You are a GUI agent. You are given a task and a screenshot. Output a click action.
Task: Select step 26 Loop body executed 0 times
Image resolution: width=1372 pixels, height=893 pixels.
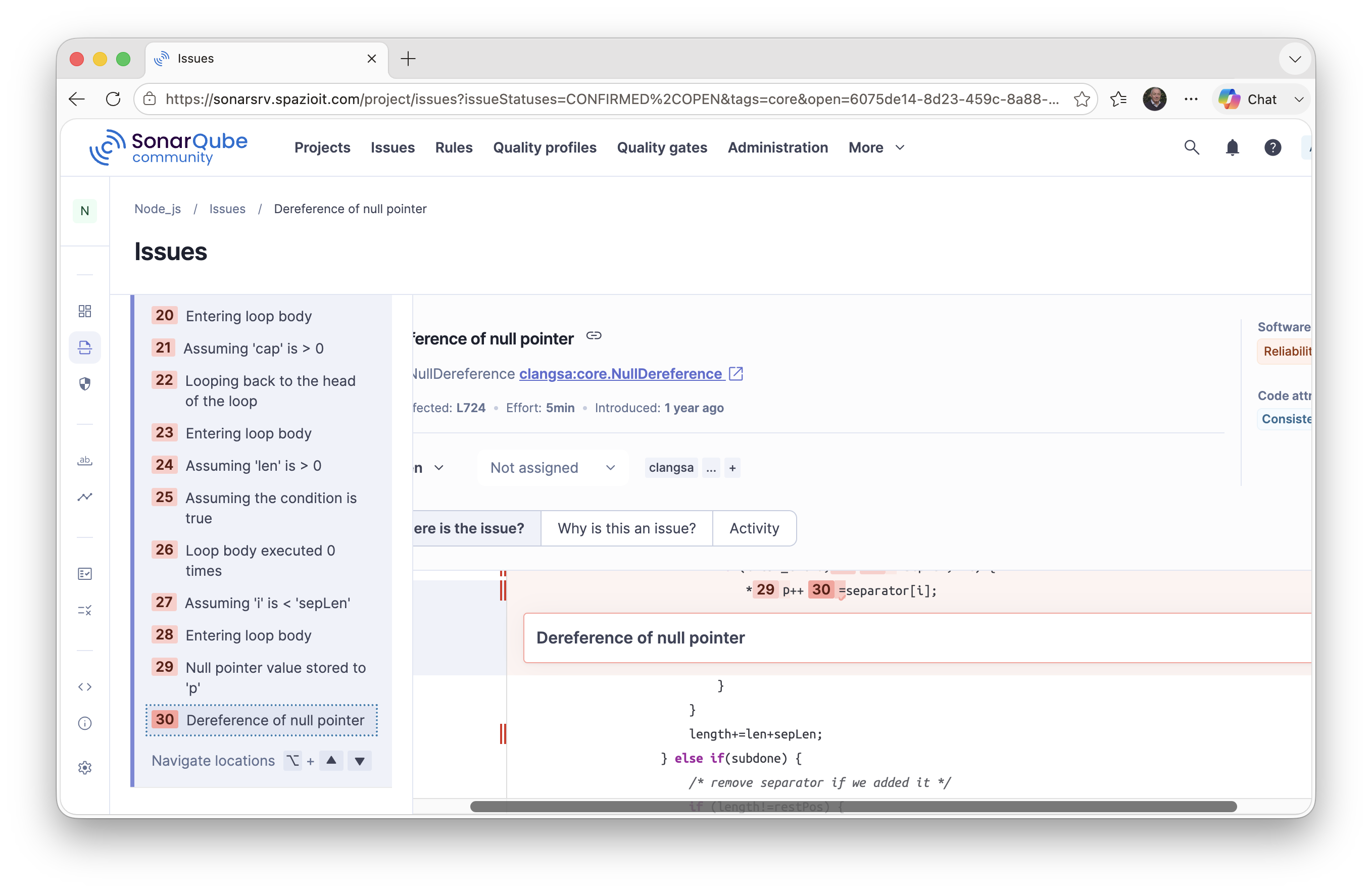262,560
